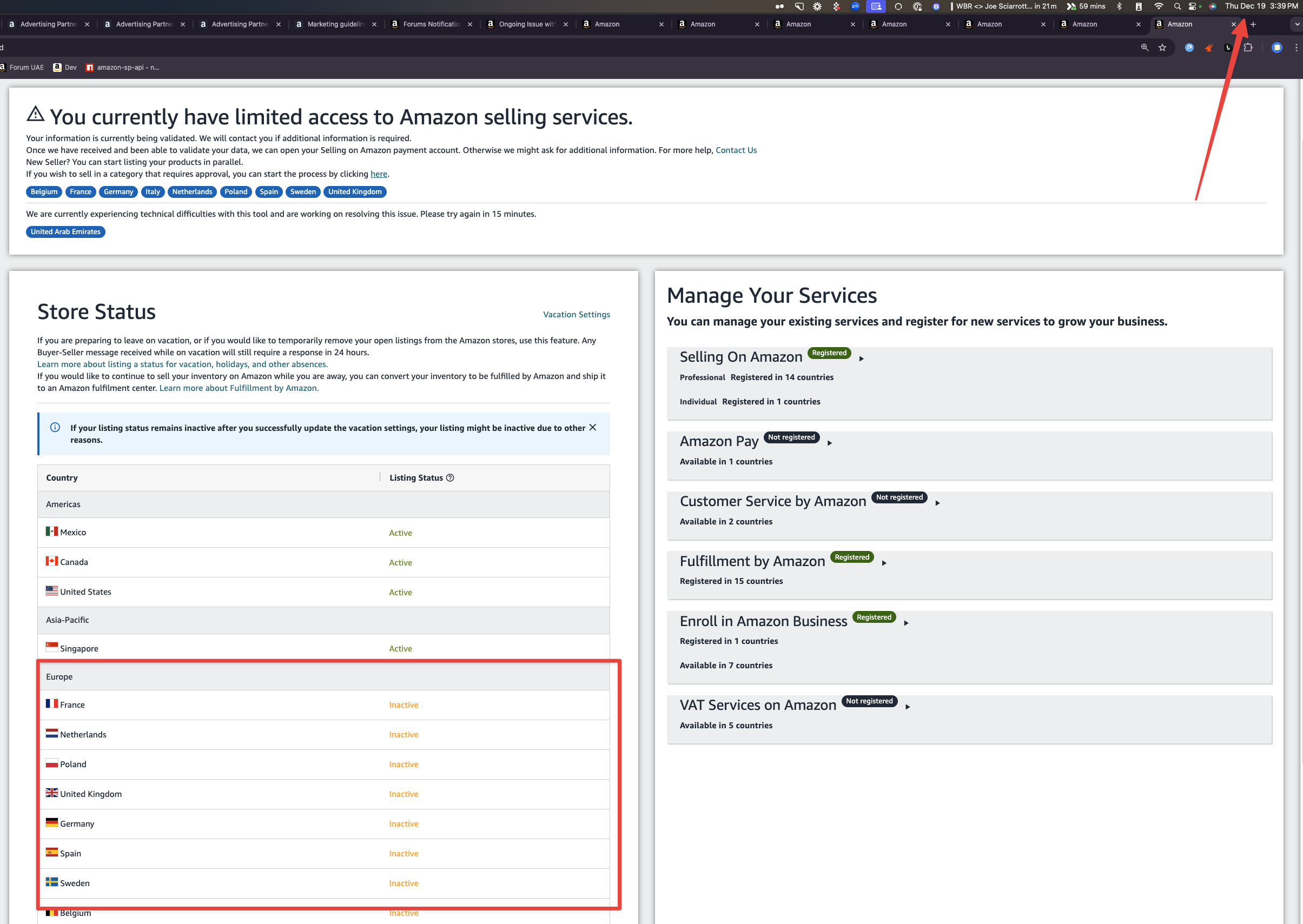Open Learn more about Fulfillment by Amazon
Image resolution: width=1303 pixels, height=924 pixels.
(x=239, y=388)
